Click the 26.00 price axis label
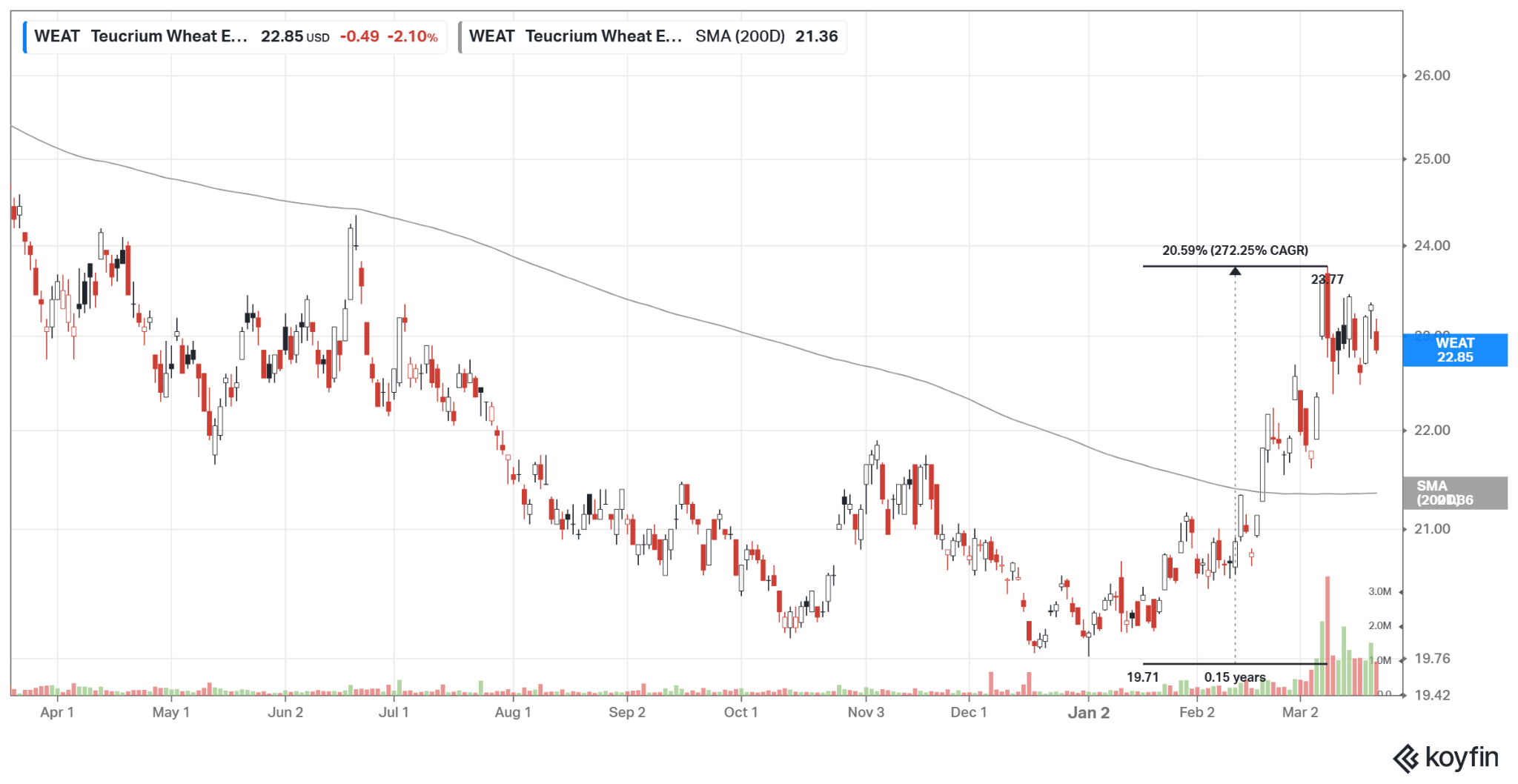Image resolution: width=1518 pixels, height=784 pixels. tap(1432, 76)
